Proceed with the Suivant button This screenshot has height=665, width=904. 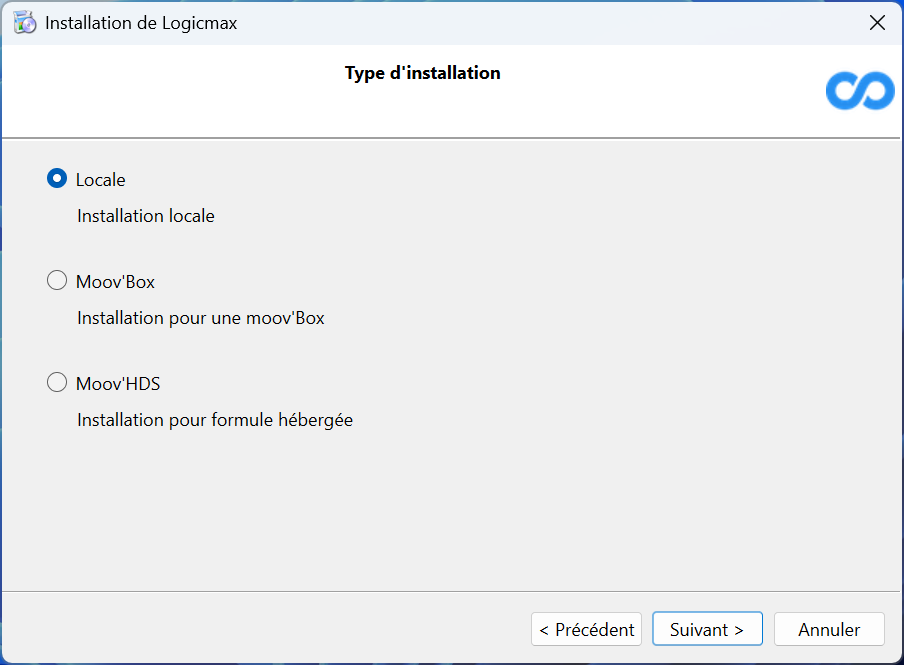pos(707,629)
